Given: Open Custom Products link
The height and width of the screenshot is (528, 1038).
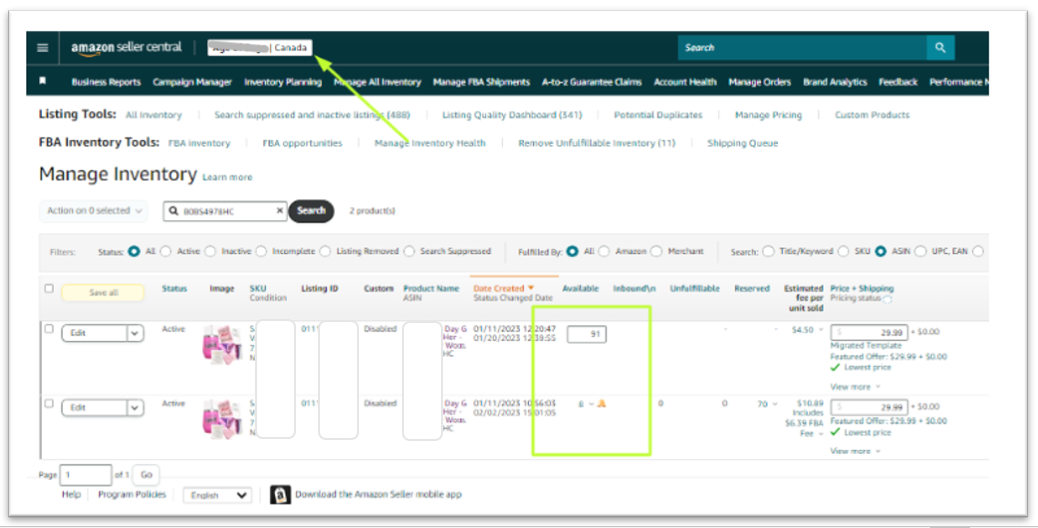Looking at the screenshot, I should (872, 115).
